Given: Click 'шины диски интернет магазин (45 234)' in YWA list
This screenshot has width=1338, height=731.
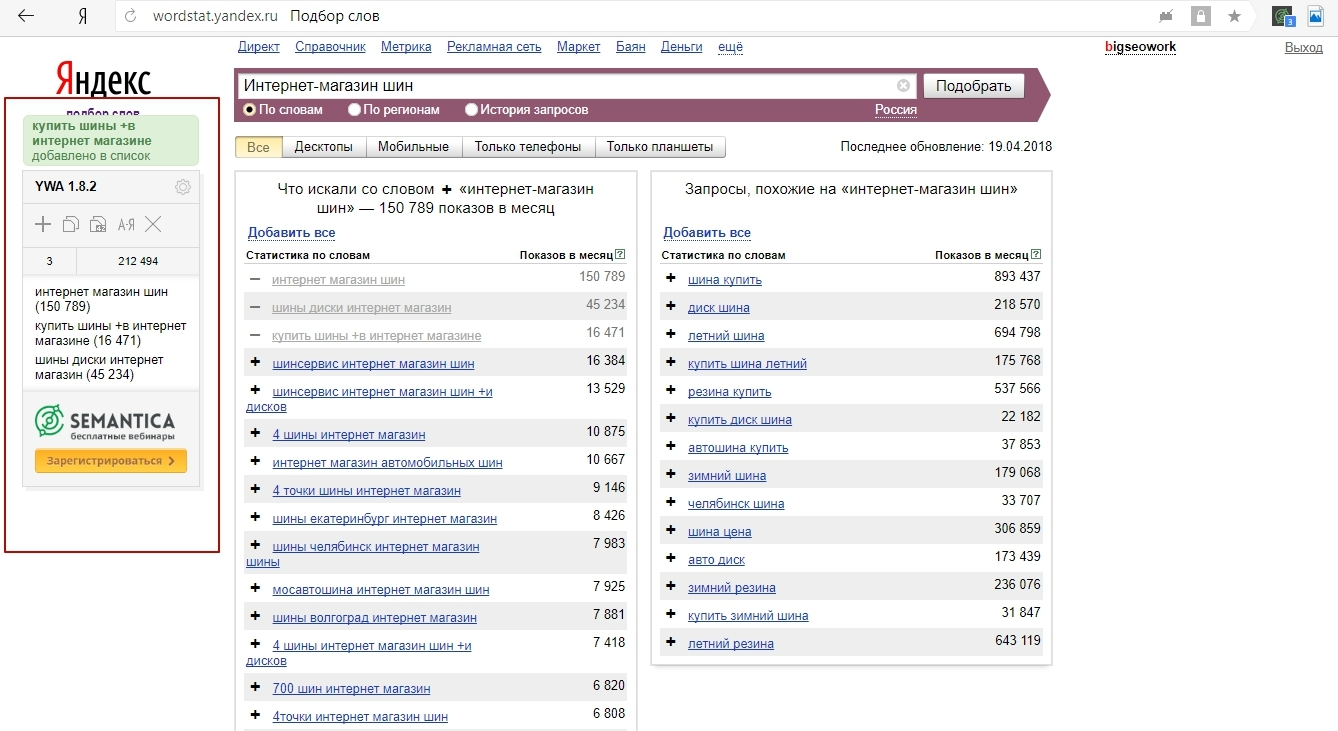Looking at the screenshot, I should point(99,367).
